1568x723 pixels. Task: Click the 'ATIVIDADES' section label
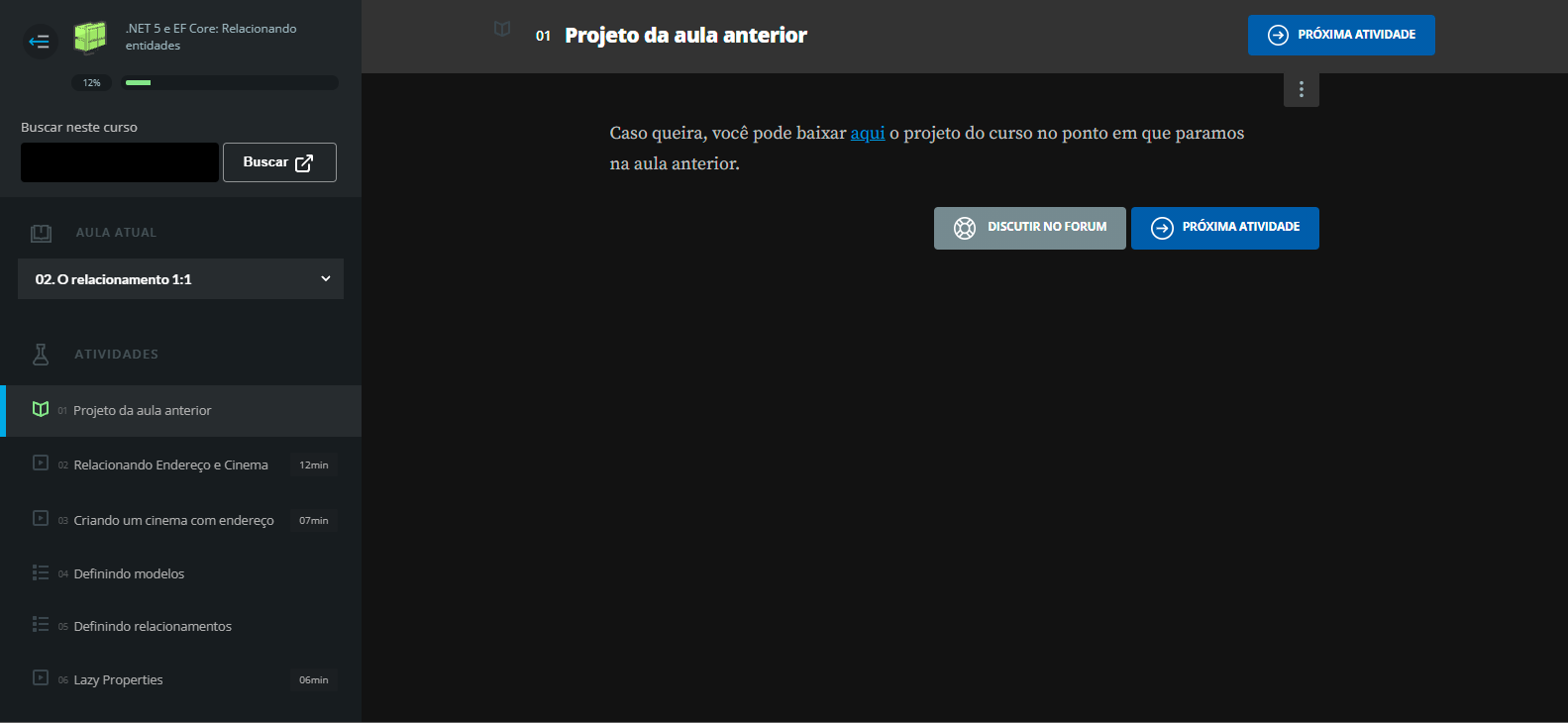click(116, 355)
